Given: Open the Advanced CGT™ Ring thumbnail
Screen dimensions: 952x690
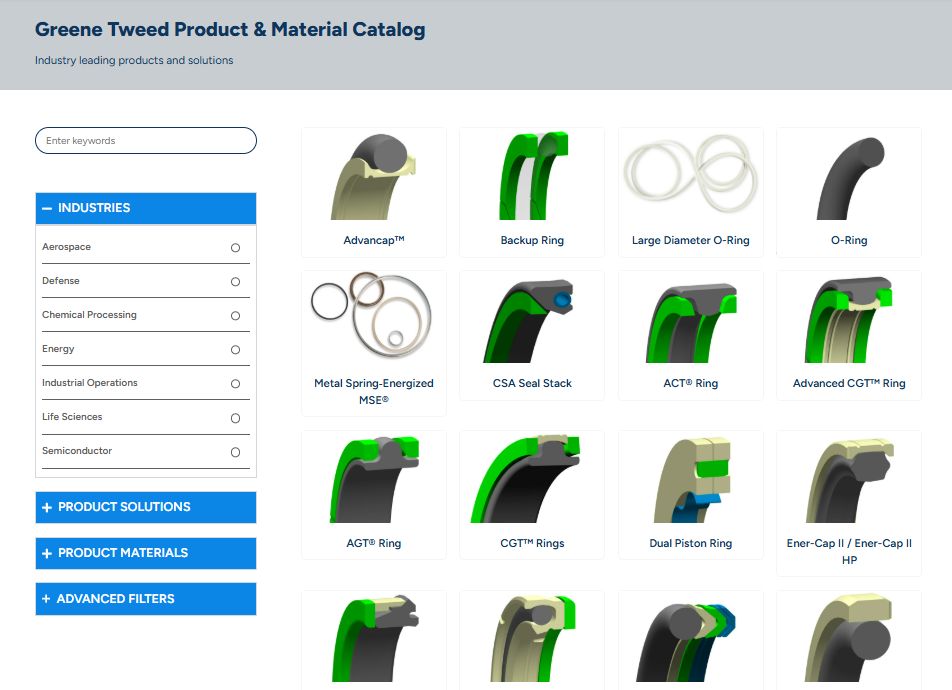Looking at the screenshot, I should click(848, 318).
